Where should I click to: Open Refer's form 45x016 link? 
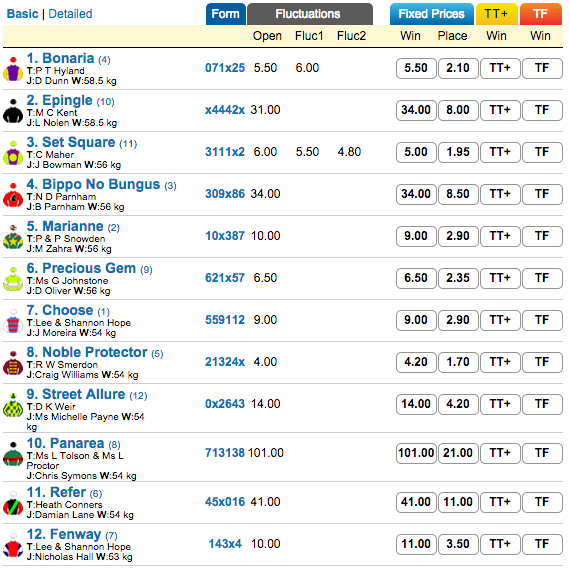pos(225,502)
